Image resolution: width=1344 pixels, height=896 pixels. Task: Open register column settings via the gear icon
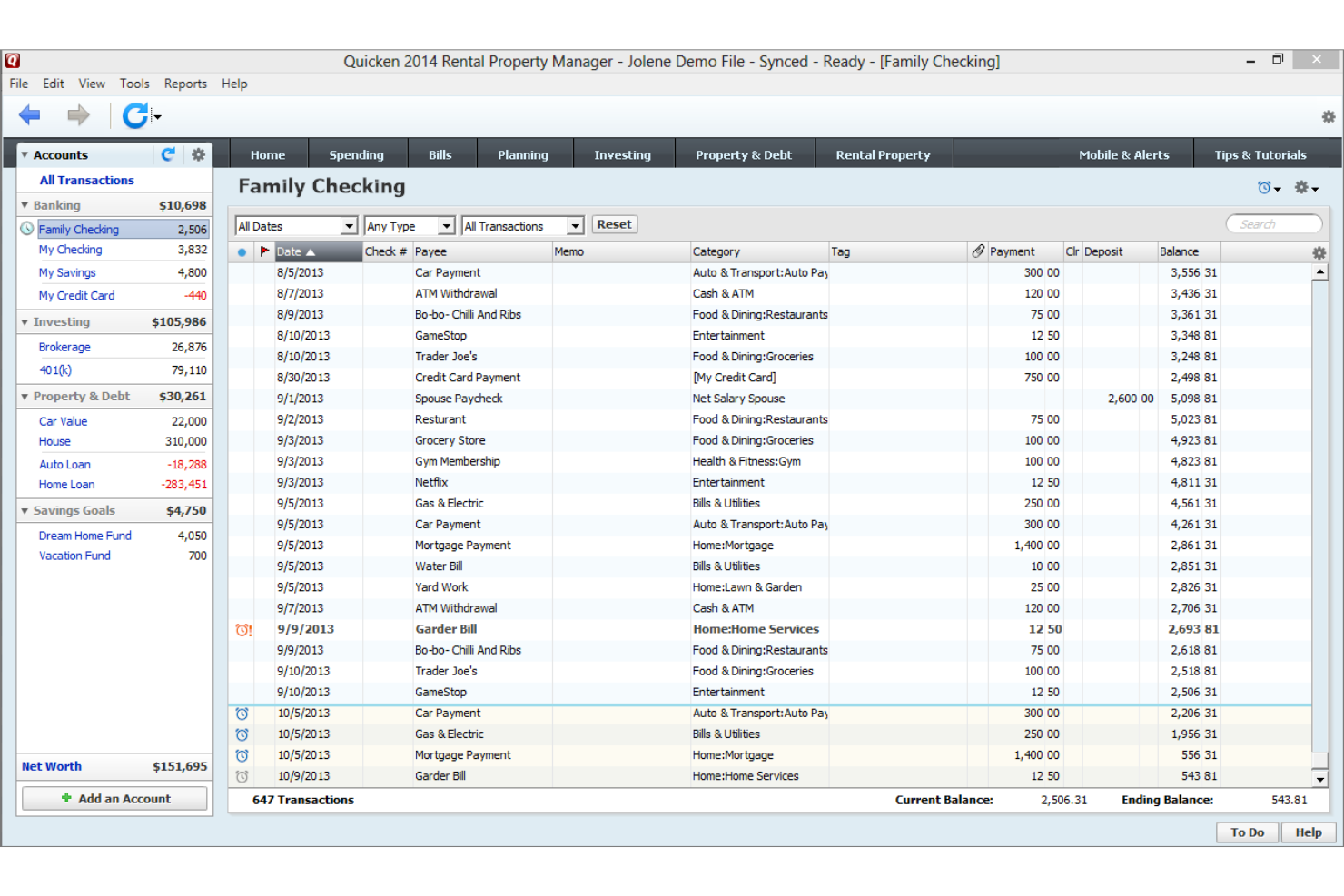pyautogui.click(x=1319, y=252)
